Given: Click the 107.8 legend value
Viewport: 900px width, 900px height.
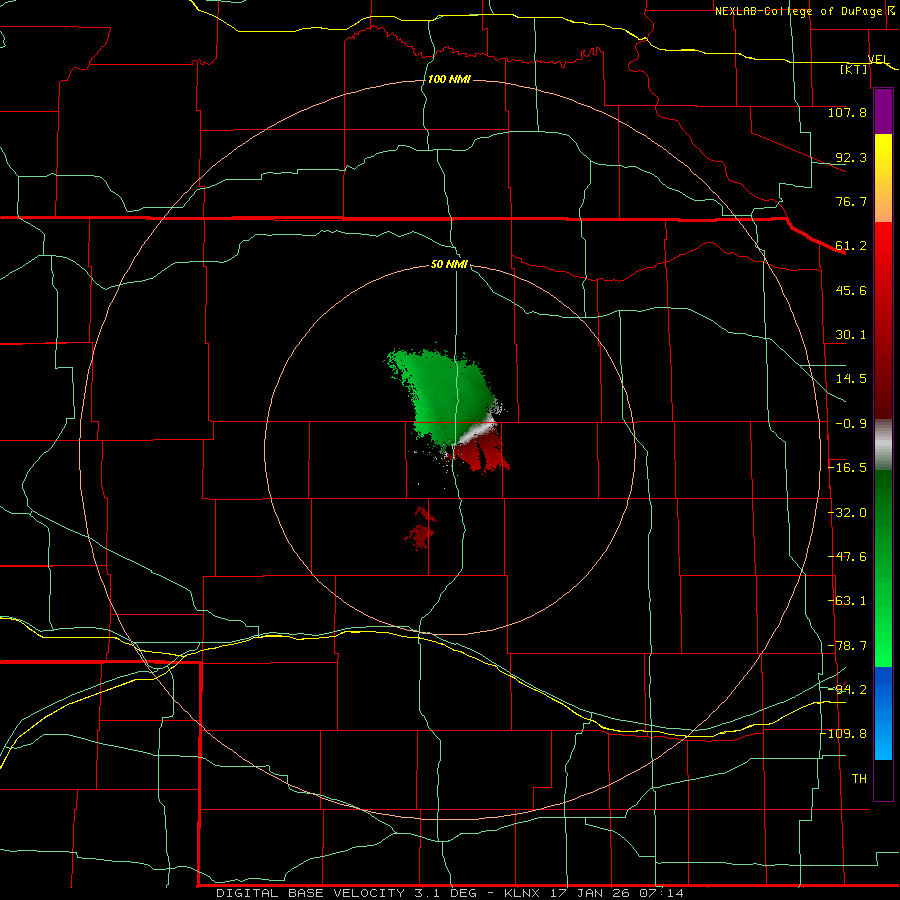Looking at the screenshot, I should [x=847, y=112].
